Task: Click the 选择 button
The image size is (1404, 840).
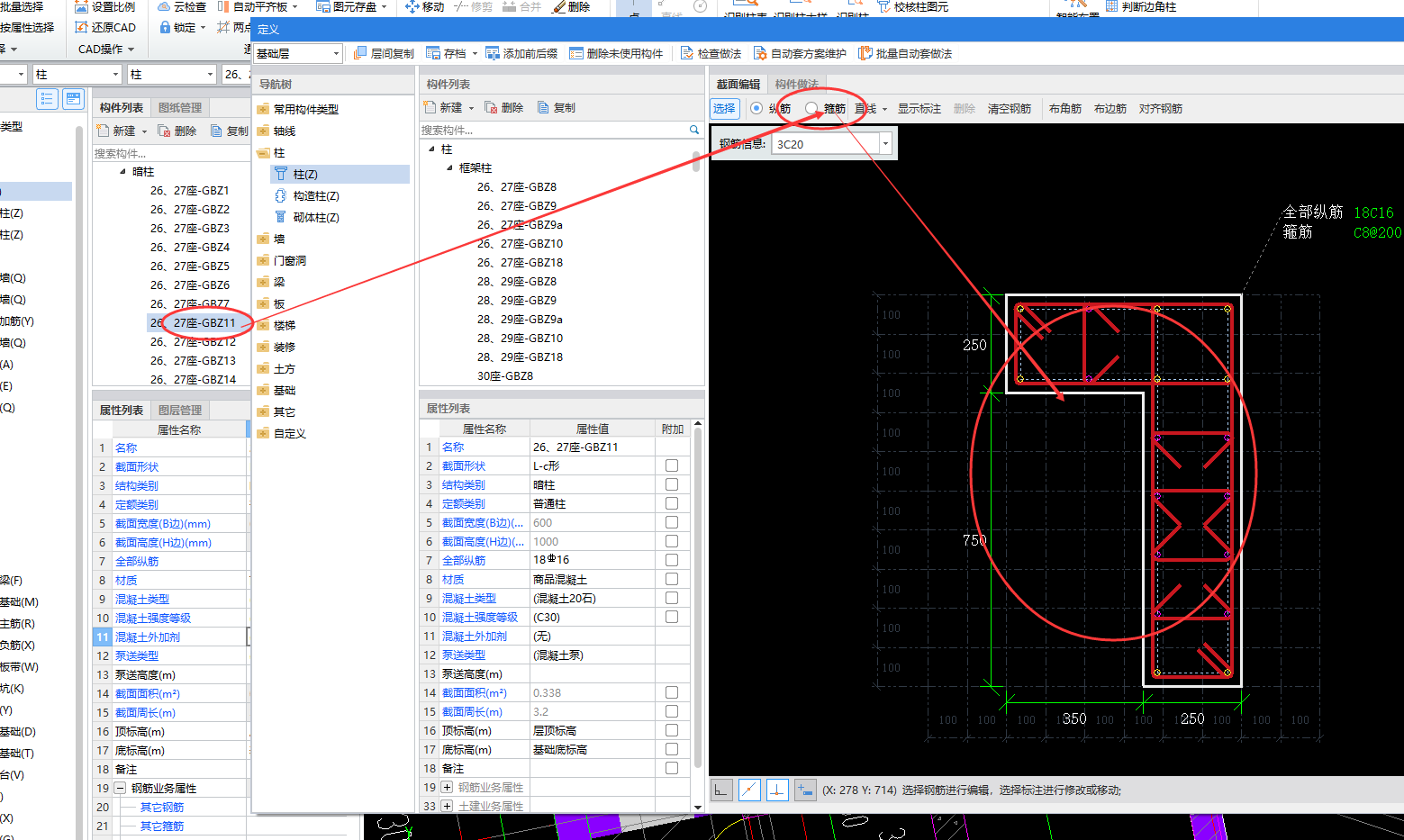Action: pos(724,108)
